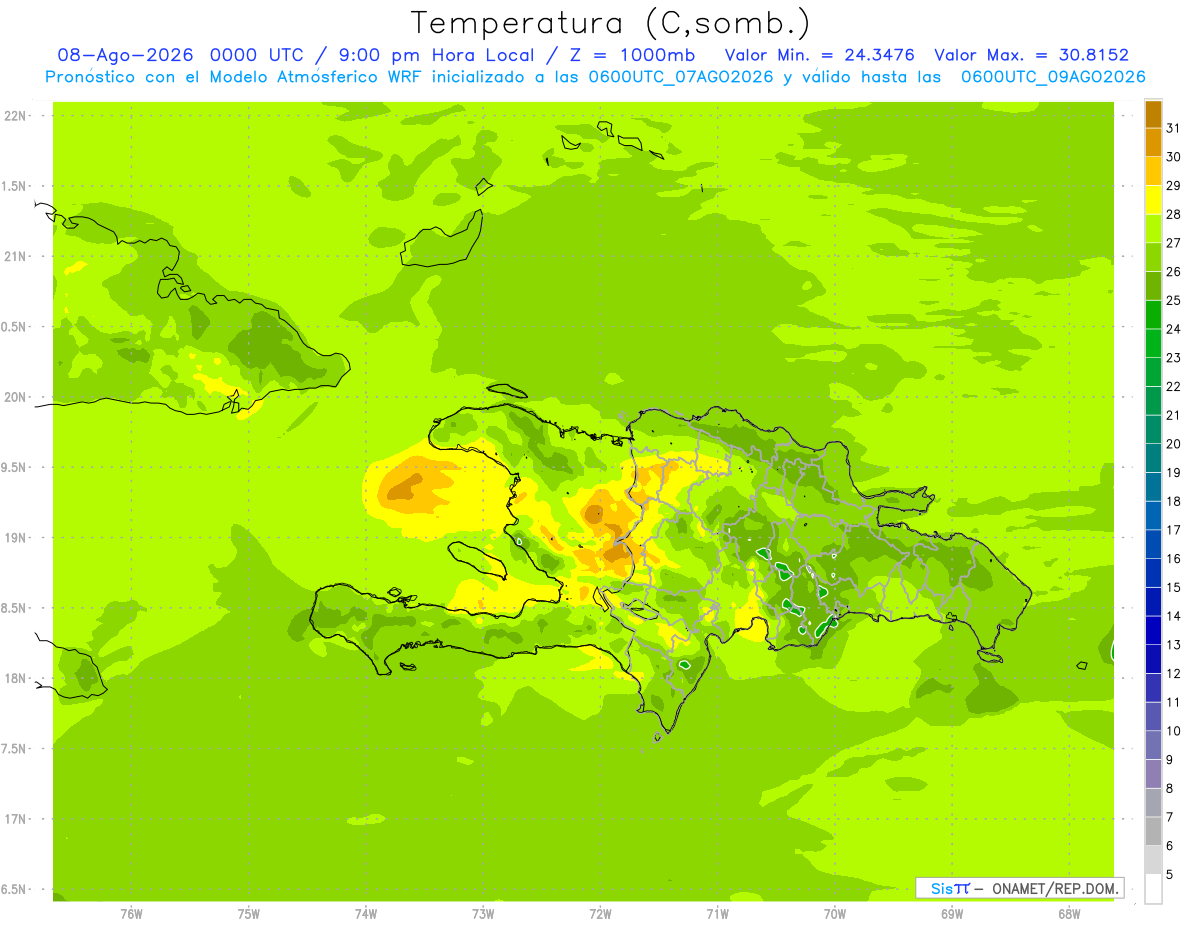This screenshot has height=927, width=1200.
Task: Click the legend swatch above 31
Action: click(1153, 114)
